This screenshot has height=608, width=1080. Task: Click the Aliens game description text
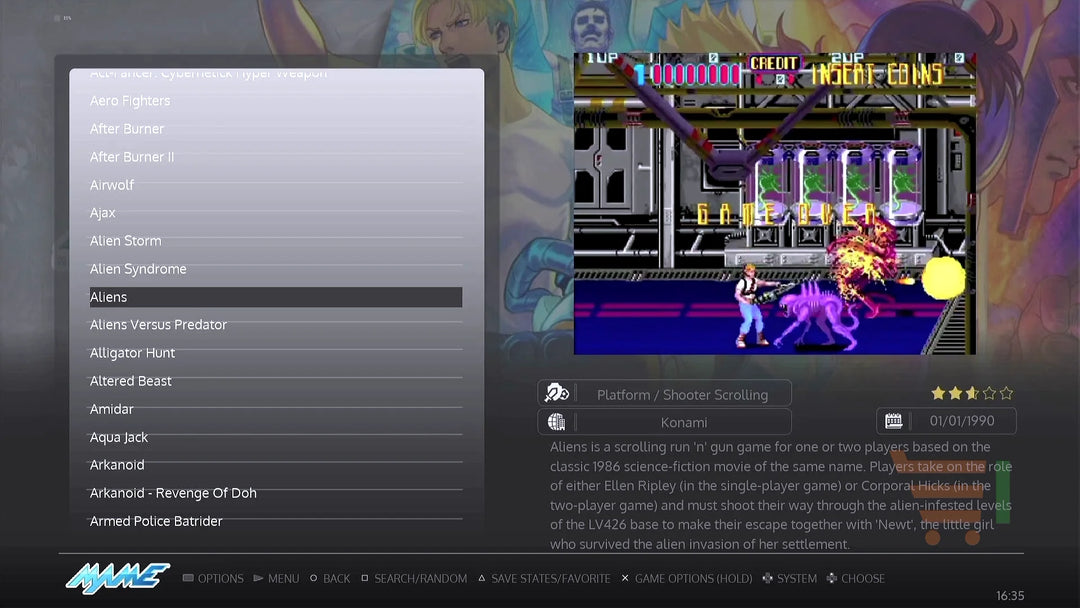pos(780,495)
